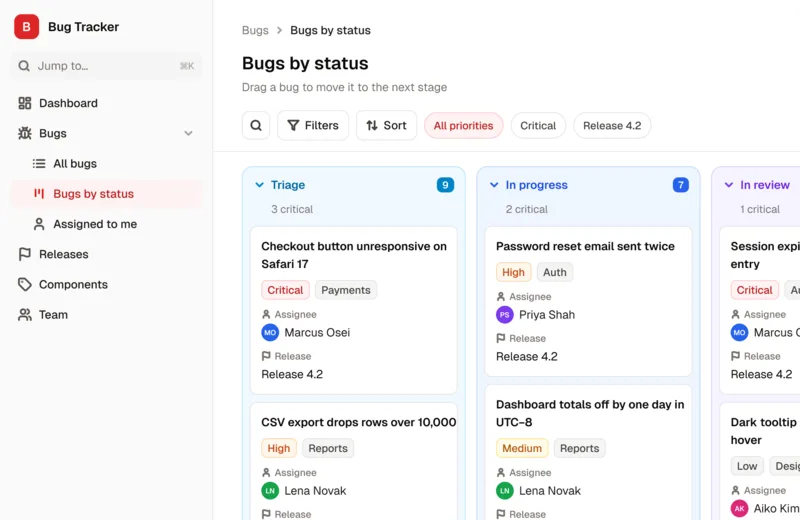
Task: Go to All bugs list
Action: click(x=106, y=163)
